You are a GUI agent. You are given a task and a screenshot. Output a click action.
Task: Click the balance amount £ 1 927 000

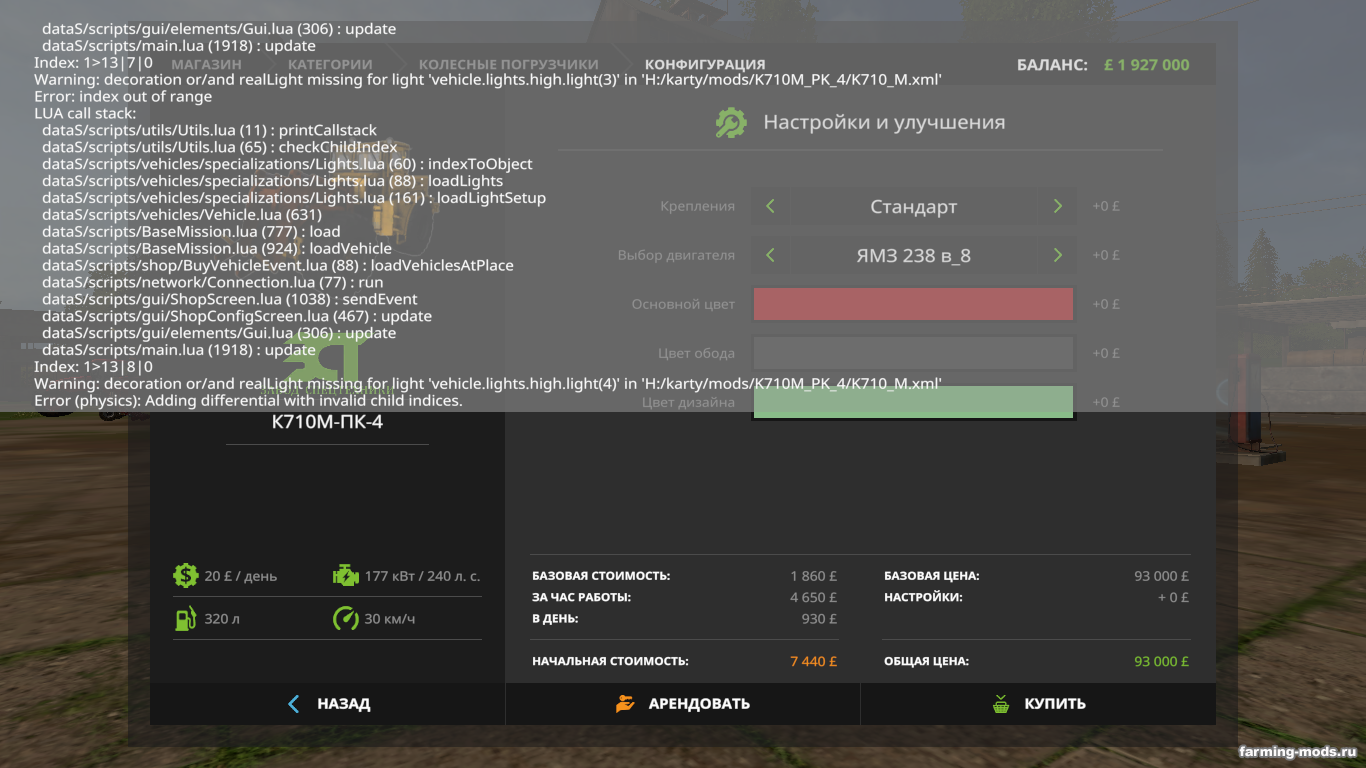[1147, 65]
